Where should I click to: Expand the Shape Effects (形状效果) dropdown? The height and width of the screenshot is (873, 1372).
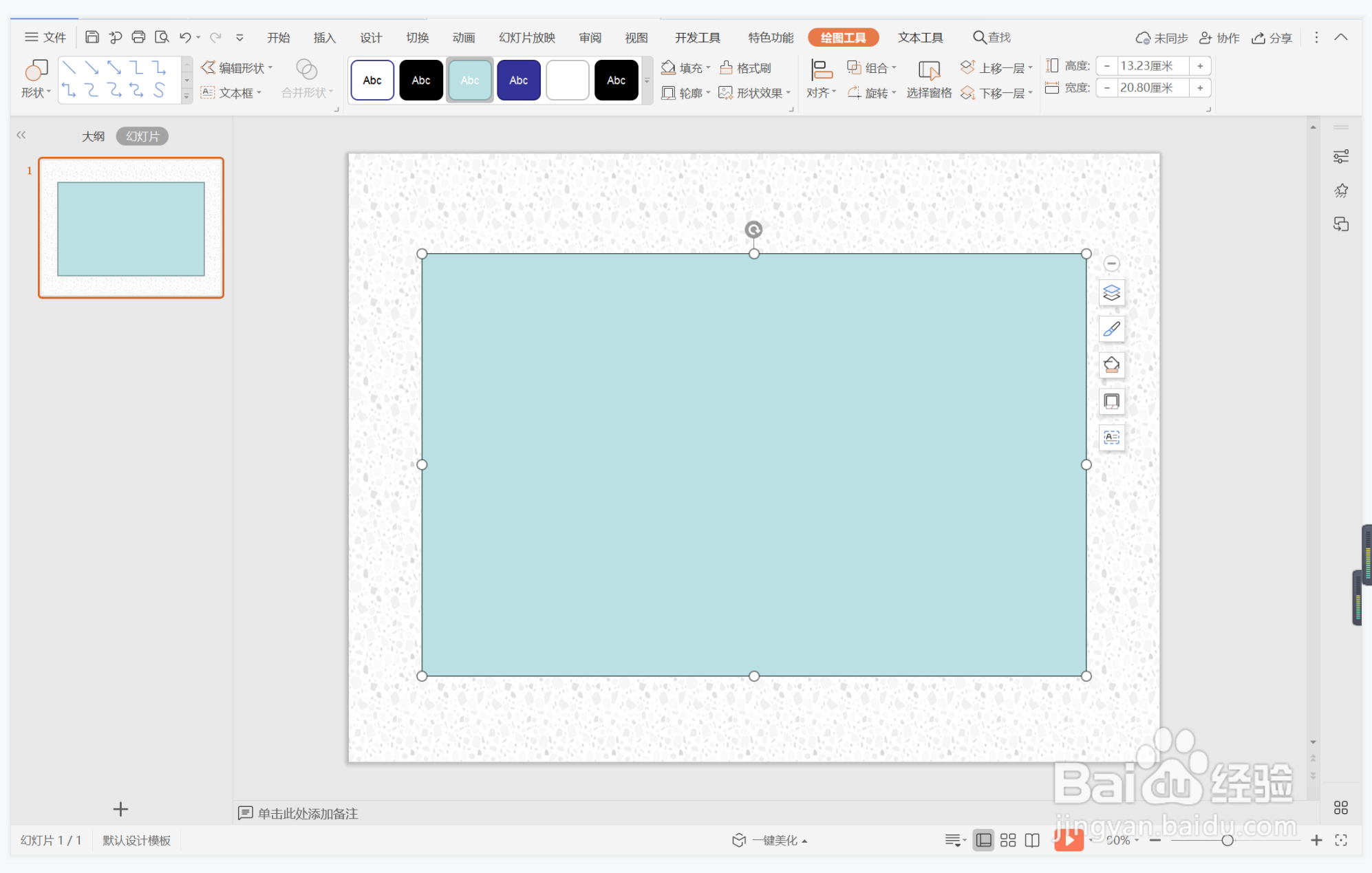pyautogui.click(x=788, y=93)
